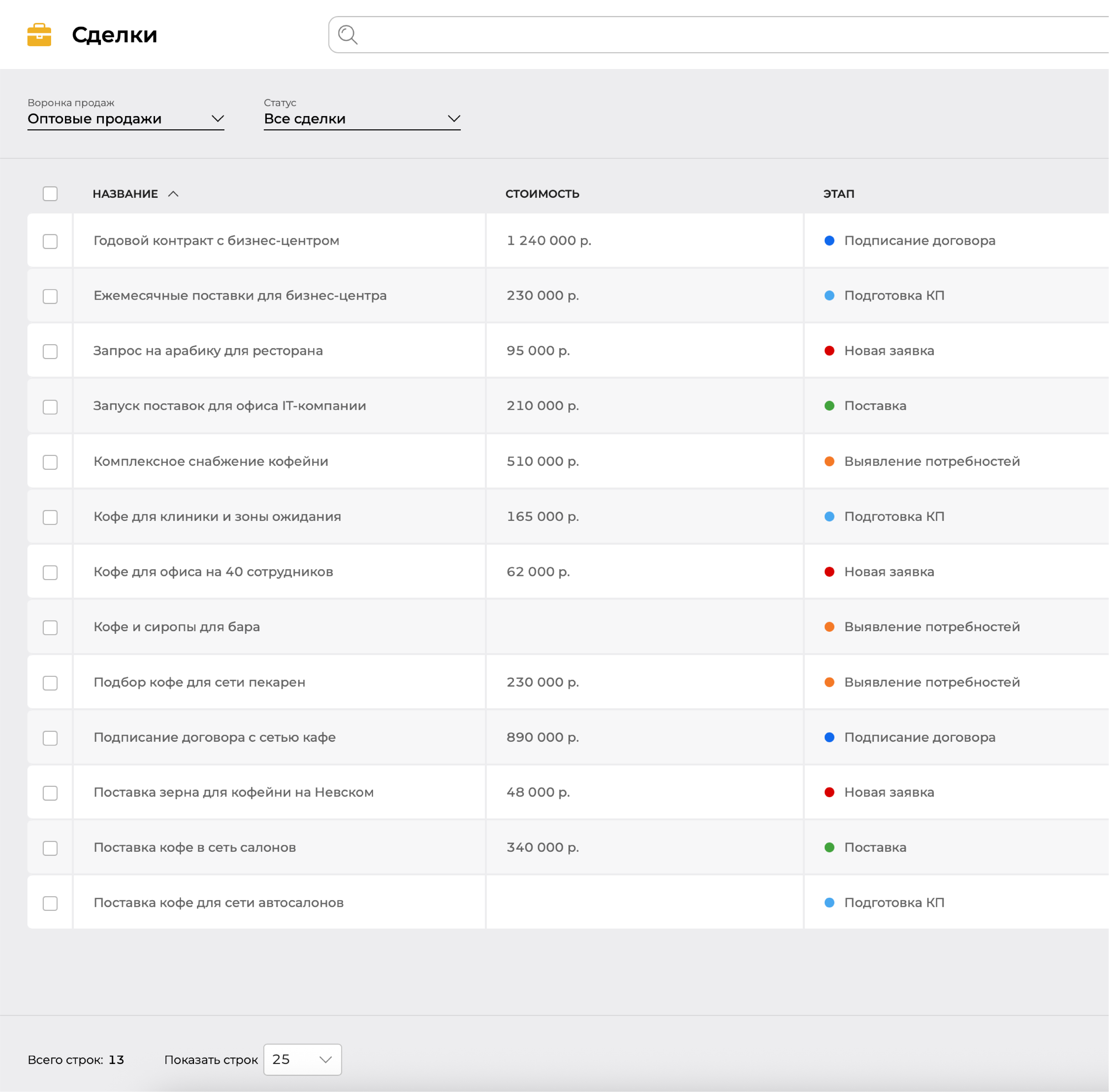Toggle the select-all checkbox in header

pyautogui.click(x=51, y=194)
